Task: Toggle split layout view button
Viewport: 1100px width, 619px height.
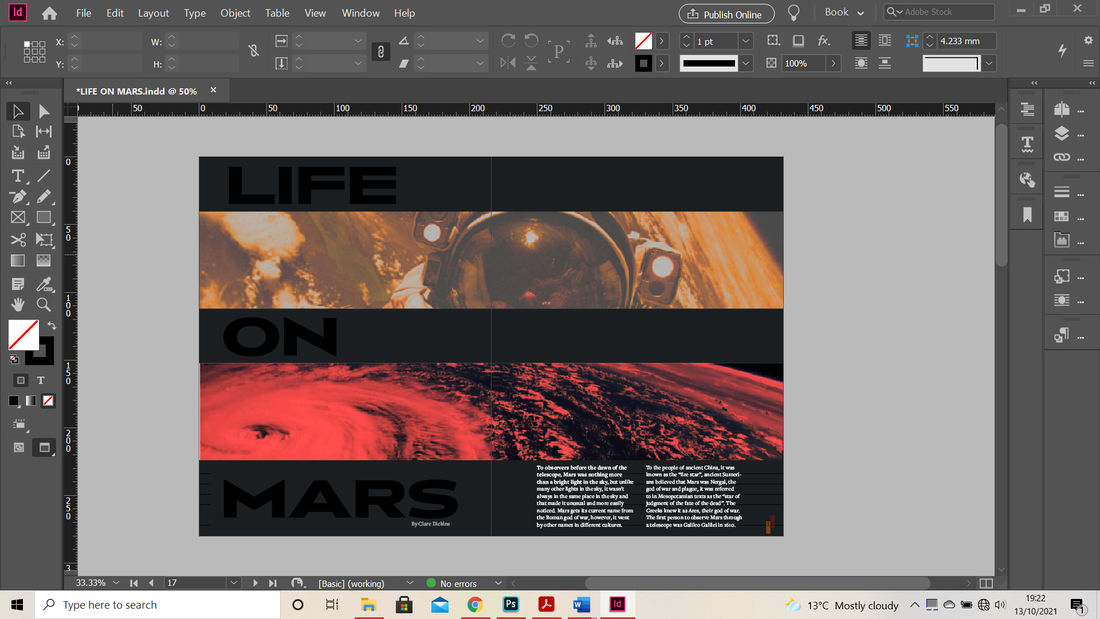Action: [x=986, y=583]
